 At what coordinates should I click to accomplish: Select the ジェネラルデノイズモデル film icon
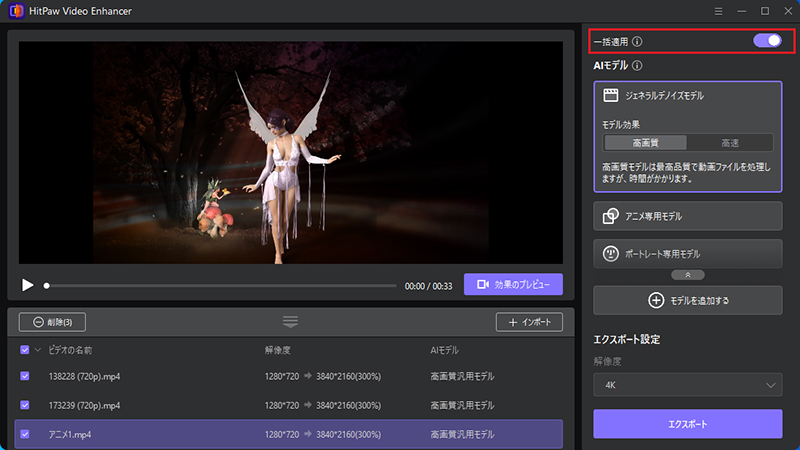click(609, 96)
